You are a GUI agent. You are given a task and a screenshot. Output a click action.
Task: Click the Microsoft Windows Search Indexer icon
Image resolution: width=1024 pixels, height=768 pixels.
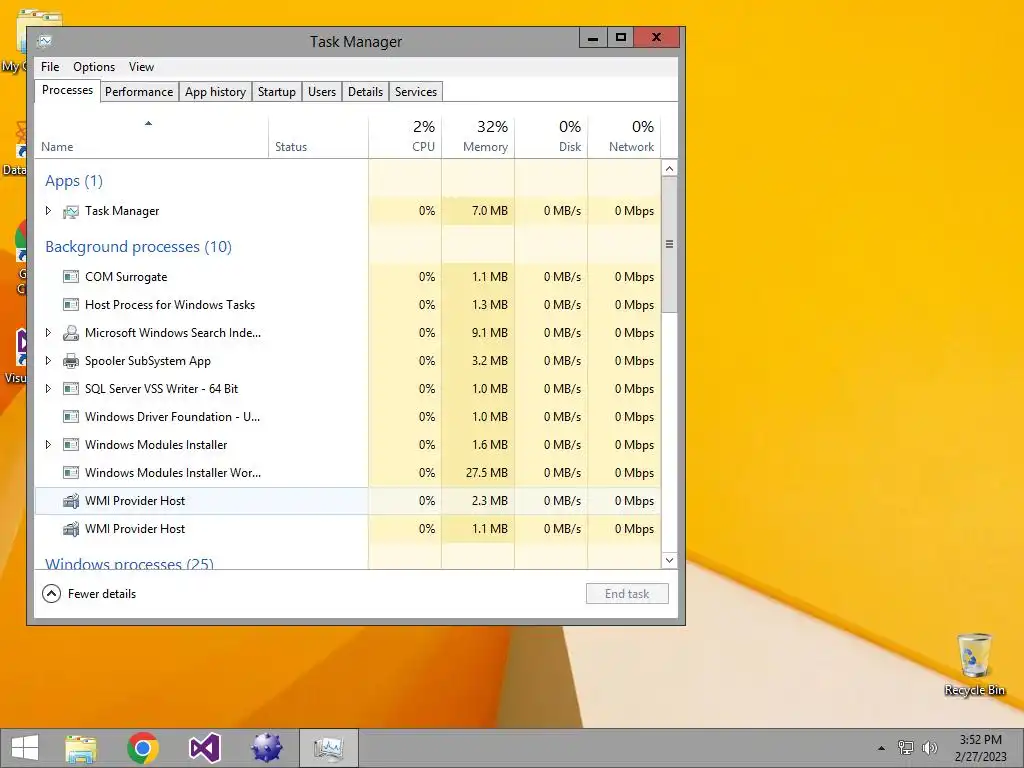tap(71, 333)
